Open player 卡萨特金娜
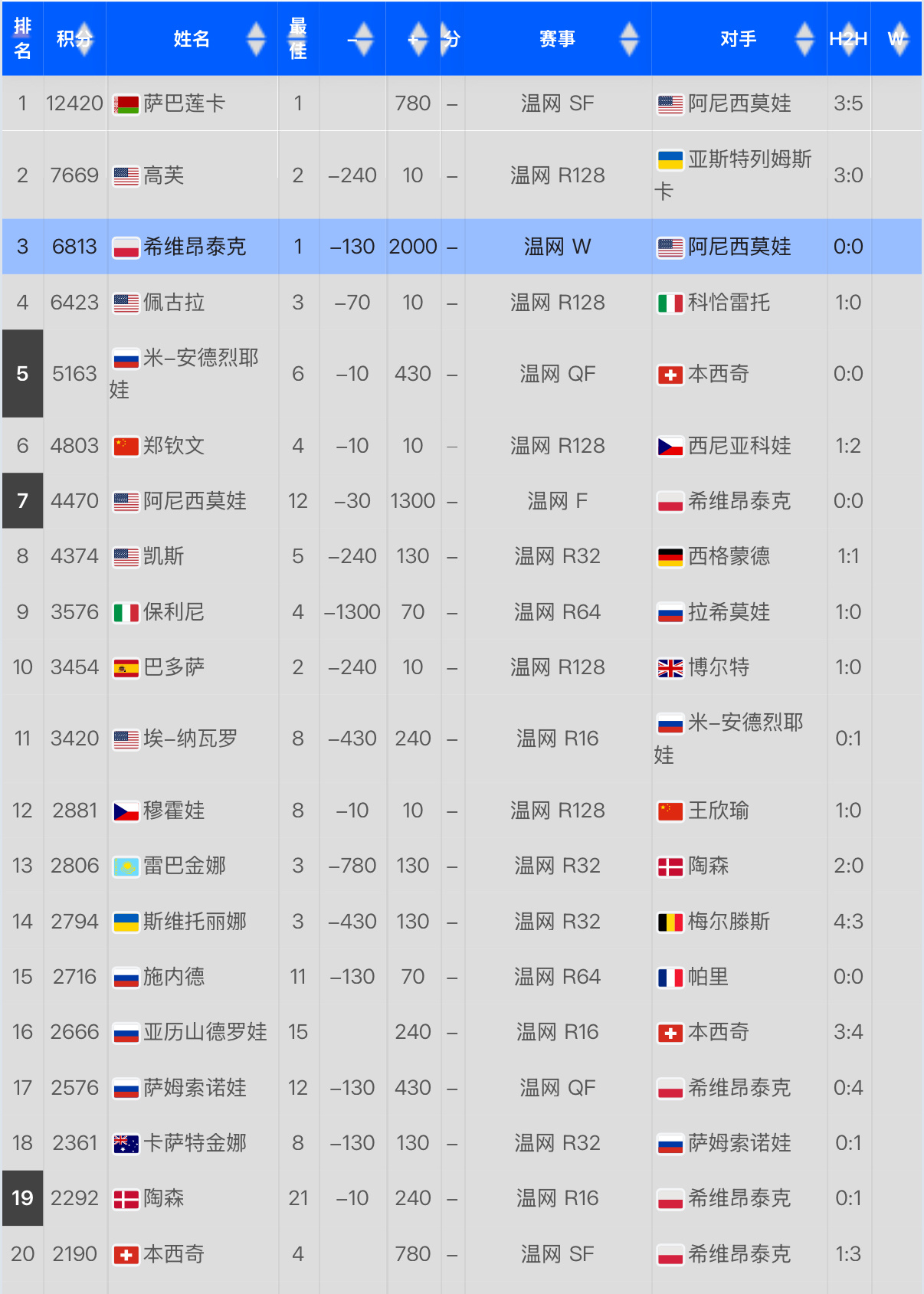 [x=195, y=1143]
